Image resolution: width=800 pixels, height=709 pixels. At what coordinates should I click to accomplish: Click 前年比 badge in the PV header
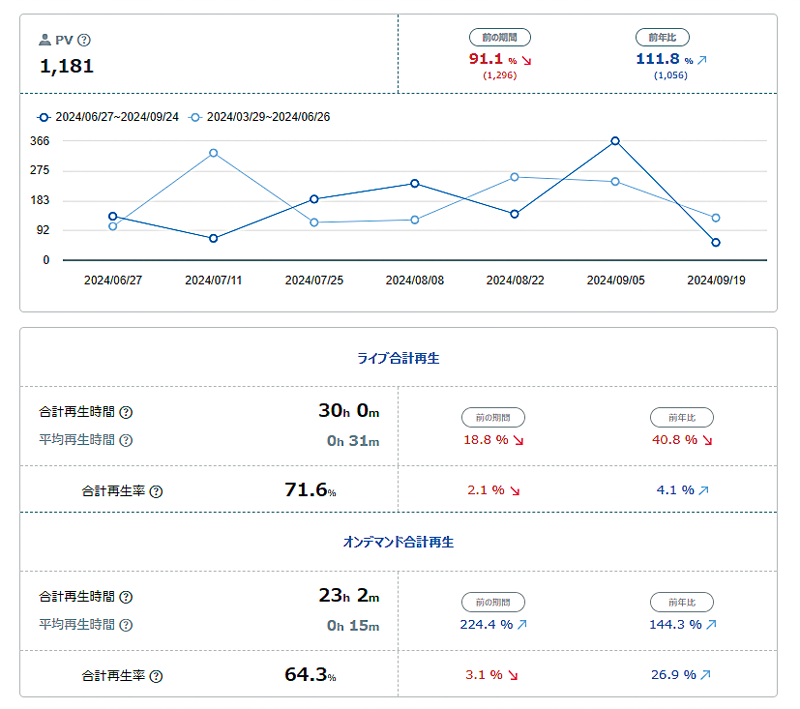pyautogui.click(x=662, y=37)
